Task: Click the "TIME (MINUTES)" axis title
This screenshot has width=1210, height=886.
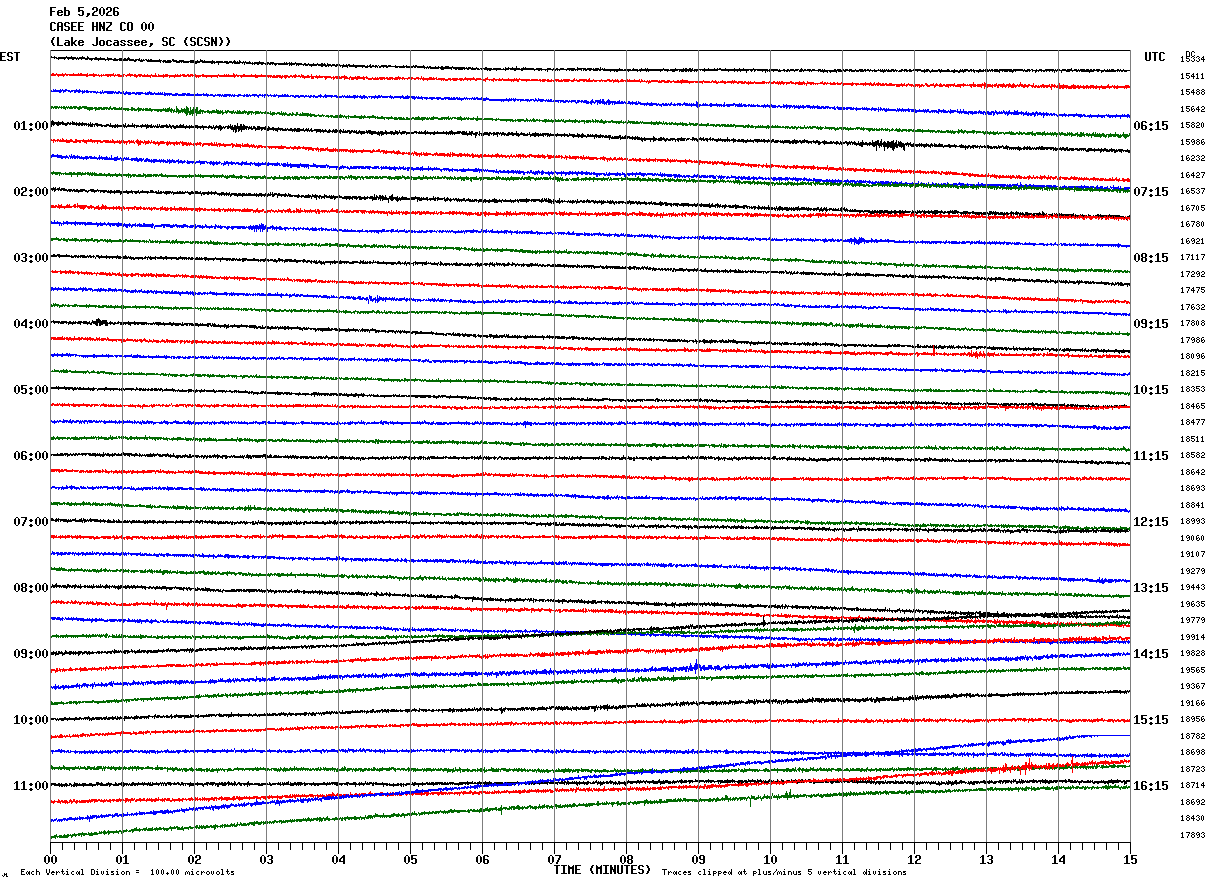Action: [x=602, y=870]
